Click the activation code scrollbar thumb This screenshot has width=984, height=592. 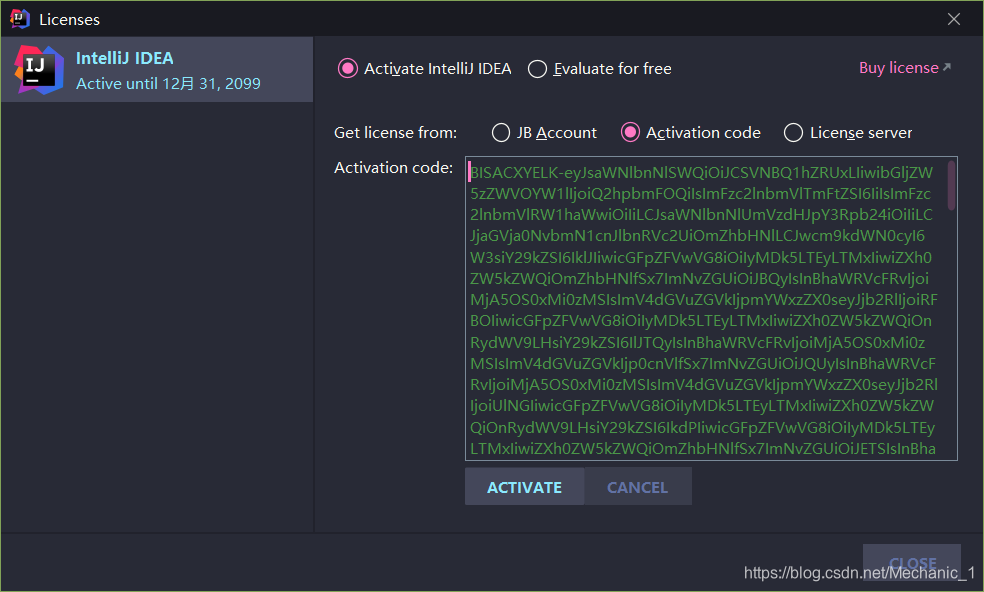951,185
